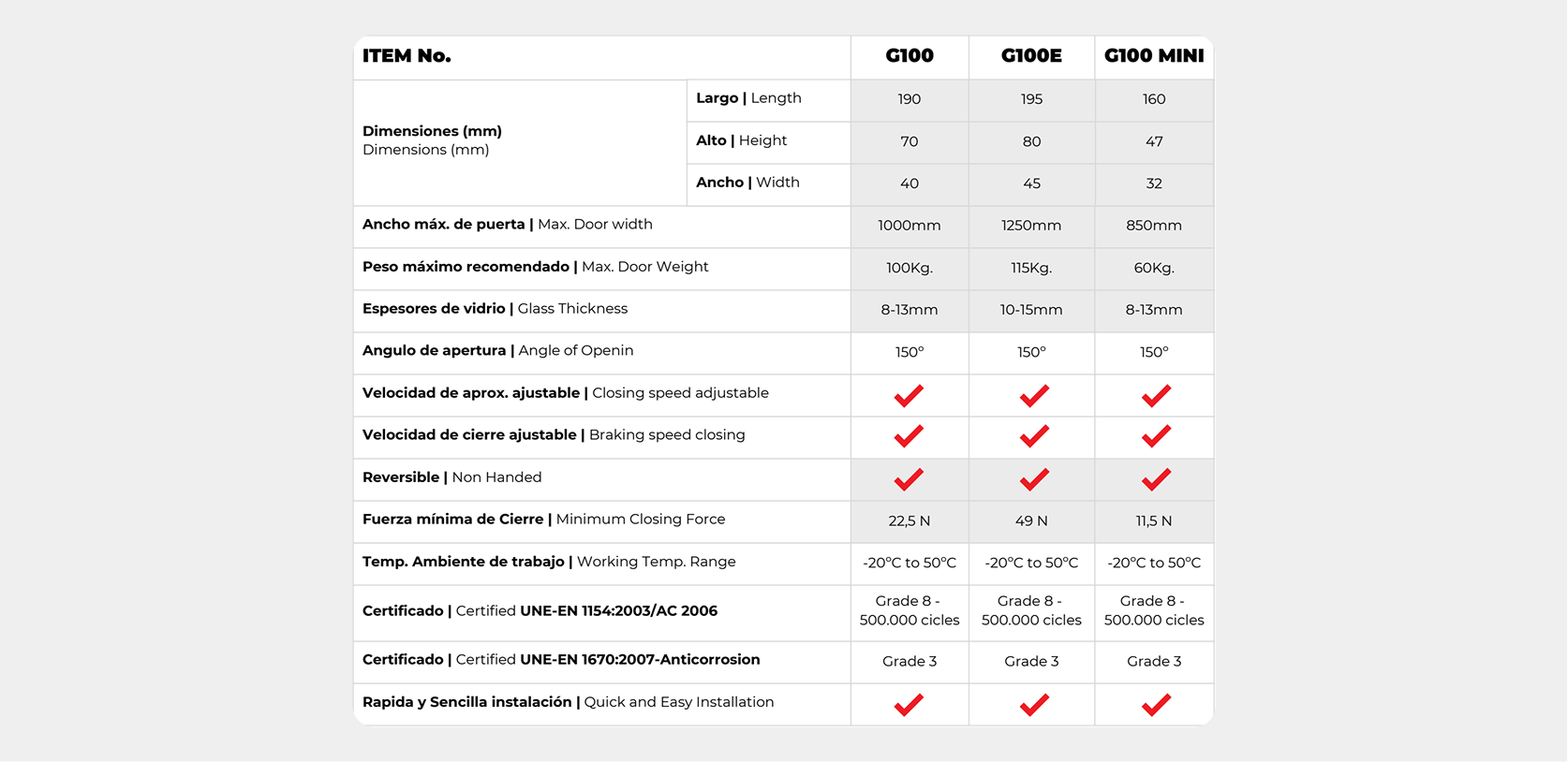This screenshot has width=1568, height=762.
Task: Click the Largo | Length row label
Action: (x=748, y=98)
